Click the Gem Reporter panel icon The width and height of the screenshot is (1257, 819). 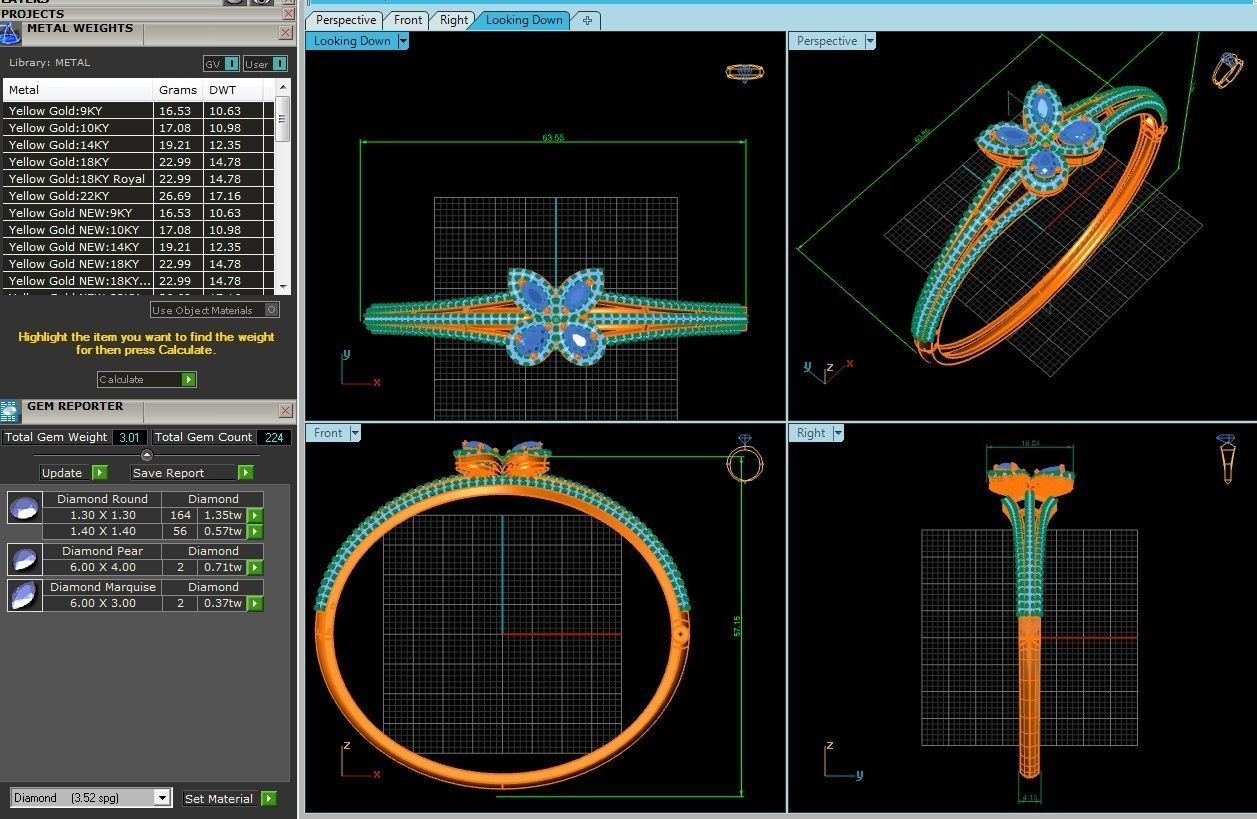tap(10, 411)
